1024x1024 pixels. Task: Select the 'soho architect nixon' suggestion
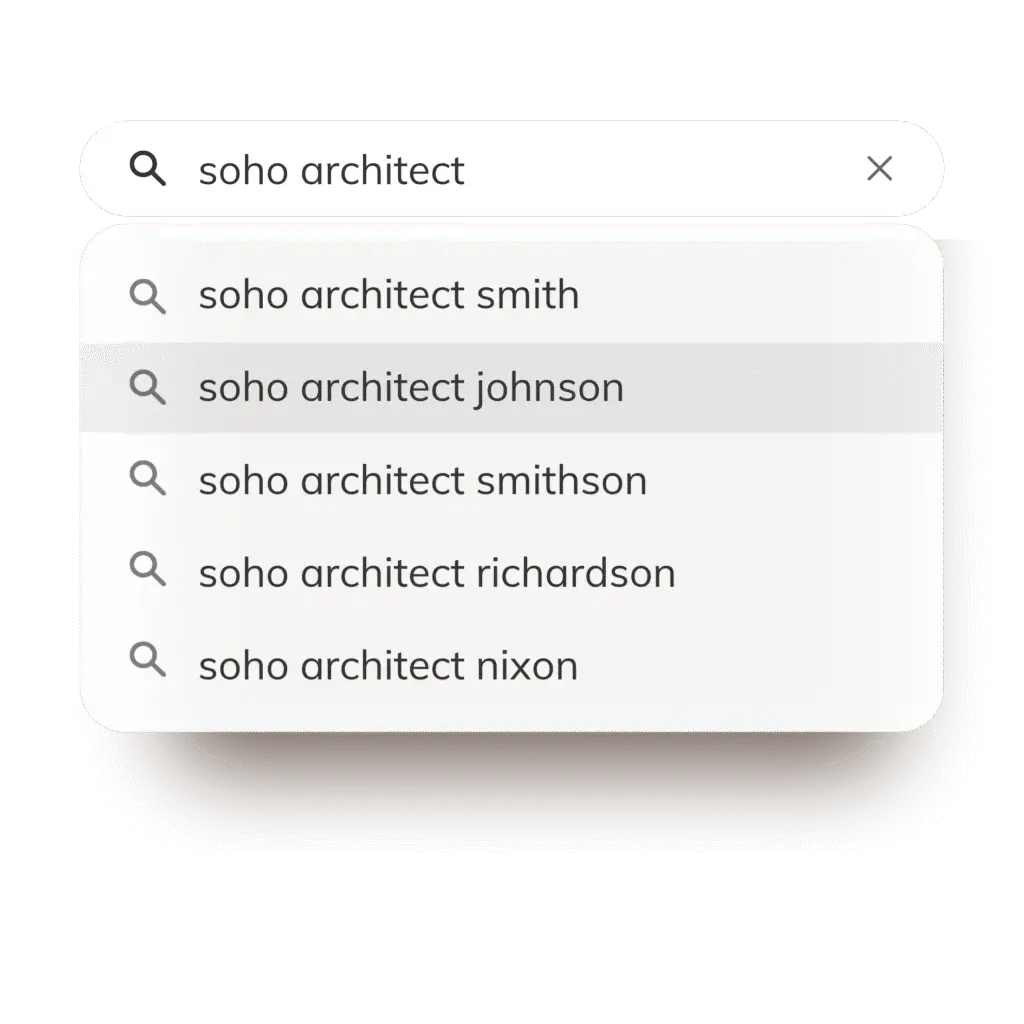tap(511, 665)
